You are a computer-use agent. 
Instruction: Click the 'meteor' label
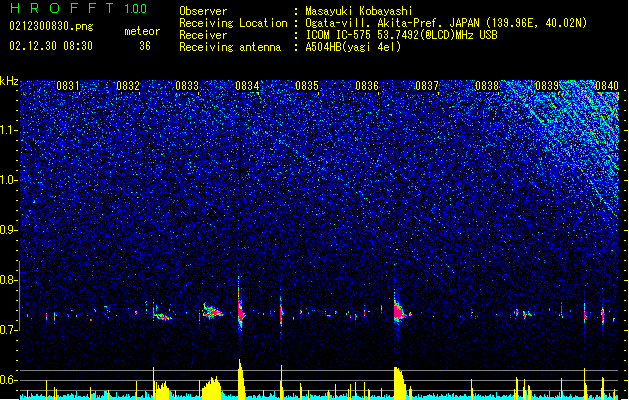click(142, 31)
